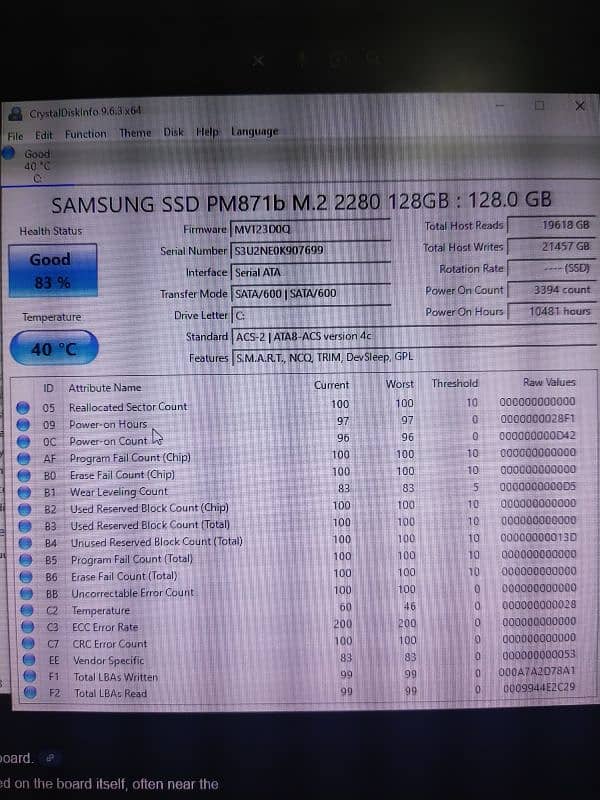Click Total Host Reads value 19618 GB
The image size is (600, 800).
(x=551, y=224)
